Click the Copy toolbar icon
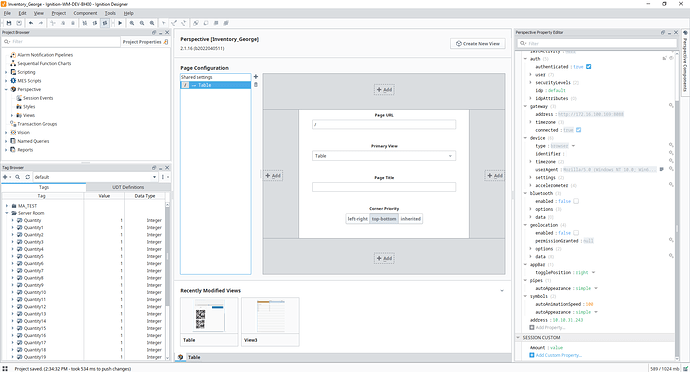 click(63, 23)
